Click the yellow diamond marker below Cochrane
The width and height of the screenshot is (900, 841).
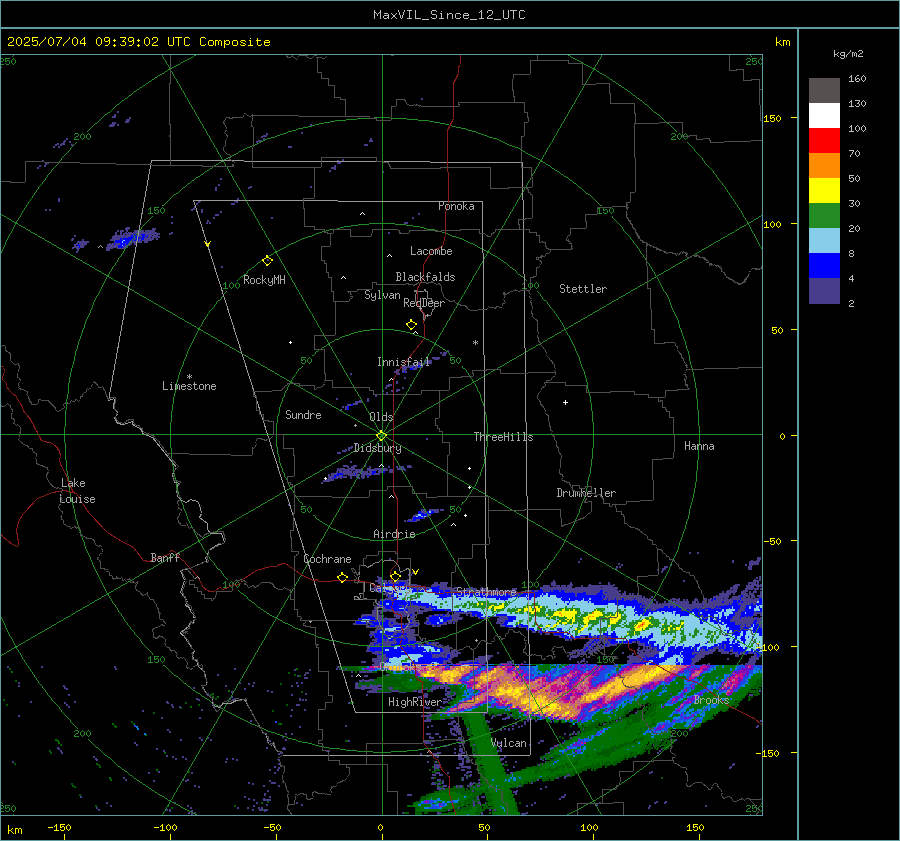tap(343, 577)
